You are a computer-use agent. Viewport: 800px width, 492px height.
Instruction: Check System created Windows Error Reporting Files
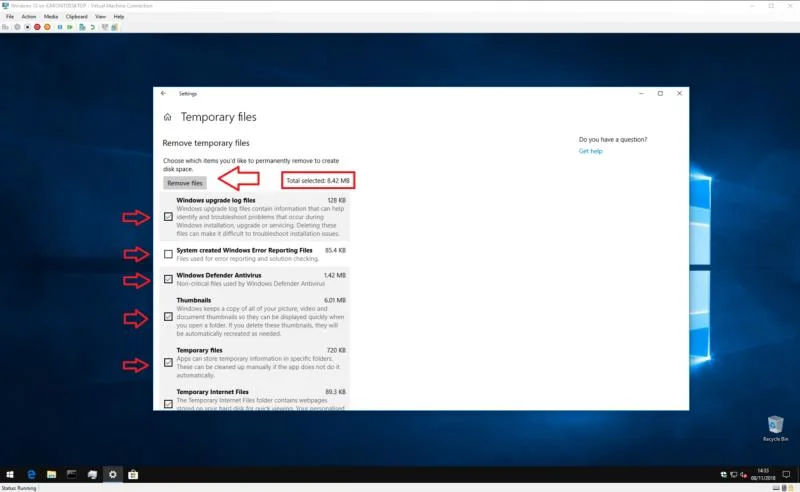(x=168, y=254)
